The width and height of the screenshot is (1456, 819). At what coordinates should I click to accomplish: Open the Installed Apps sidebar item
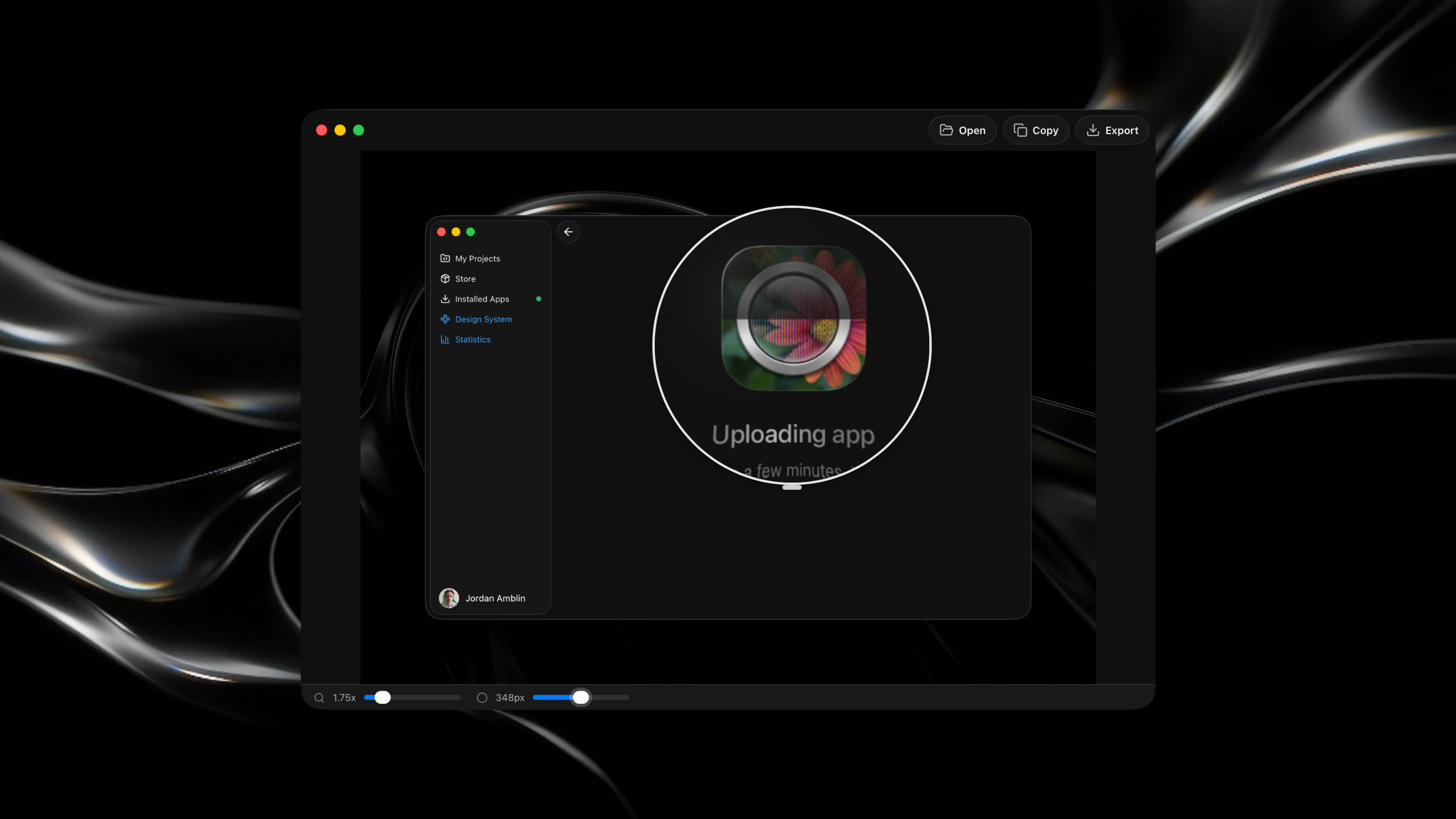coord(481,299)
